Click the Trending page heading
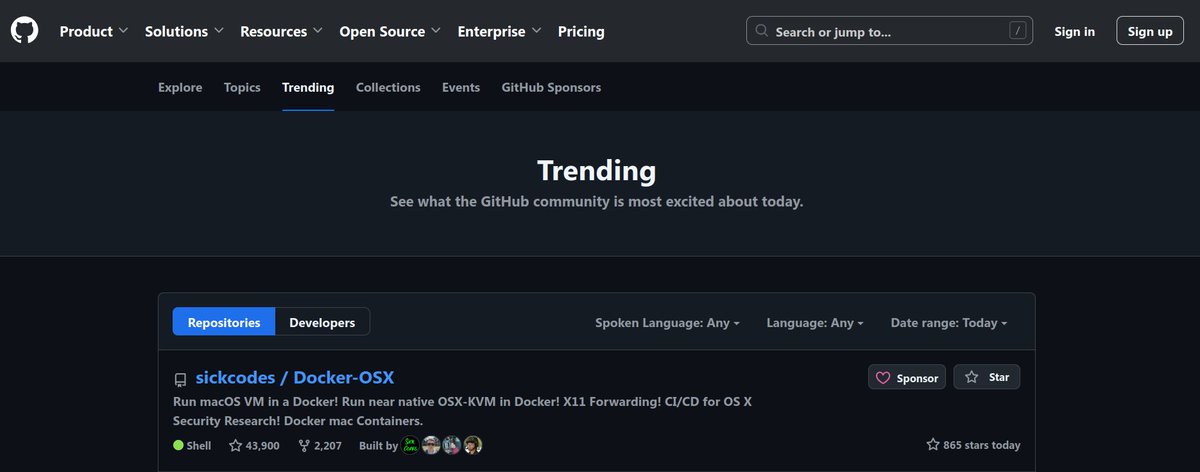Image resolution: width=1200 pixels, height=472 pixels. [596, 170]
